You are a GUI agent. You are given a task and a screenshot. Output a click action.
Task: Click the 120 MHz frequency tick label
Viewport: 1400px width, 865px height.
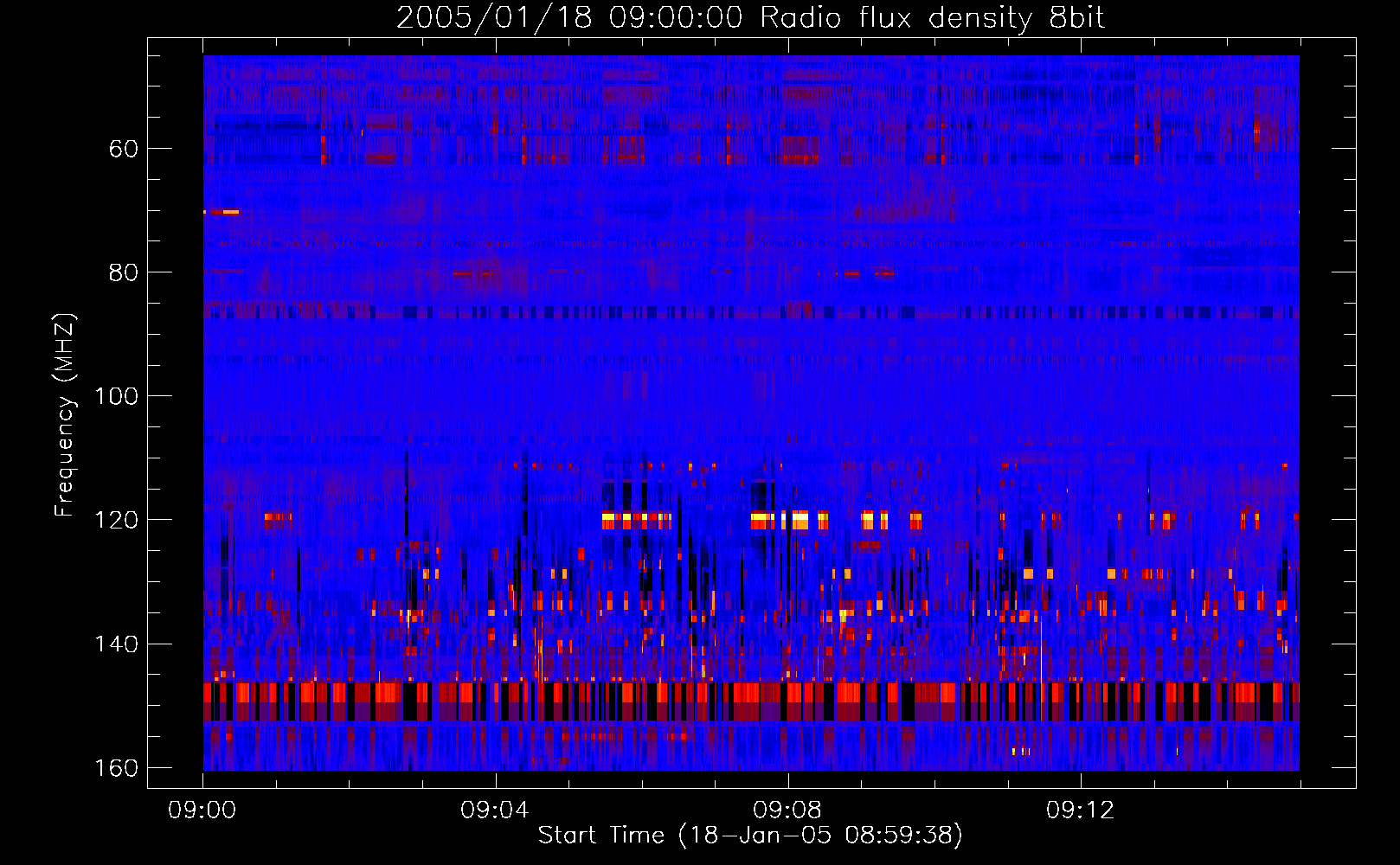116,520
